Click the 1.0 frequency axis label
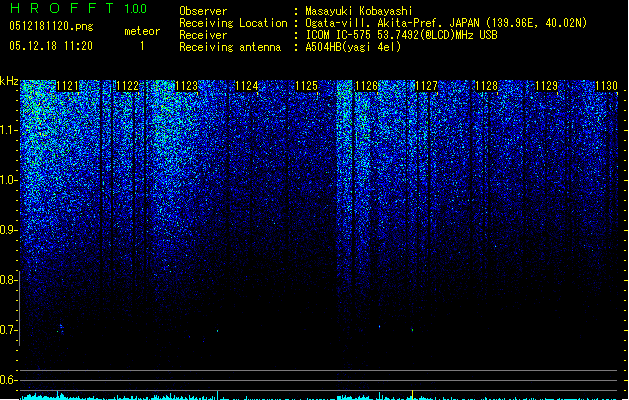This screenshot has height=400, width=629. click(8, 180)
